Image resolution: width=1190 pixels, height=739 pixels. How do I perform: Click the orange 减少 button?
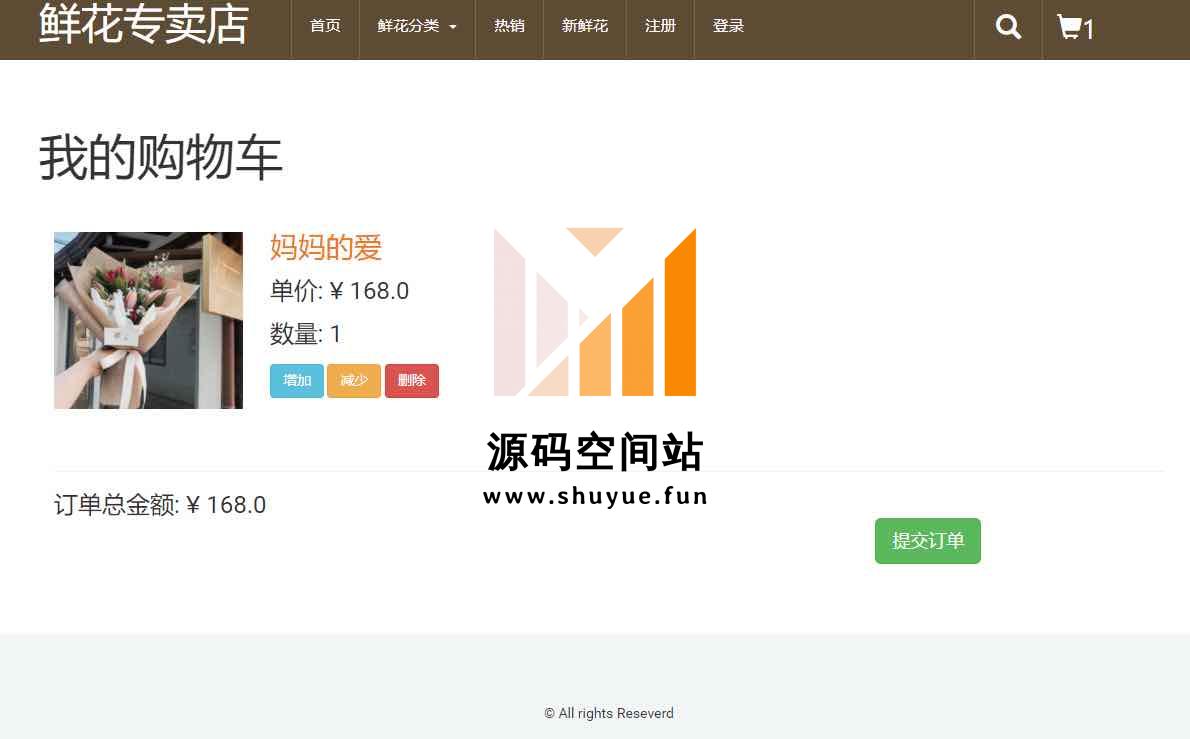coord(354,380)
